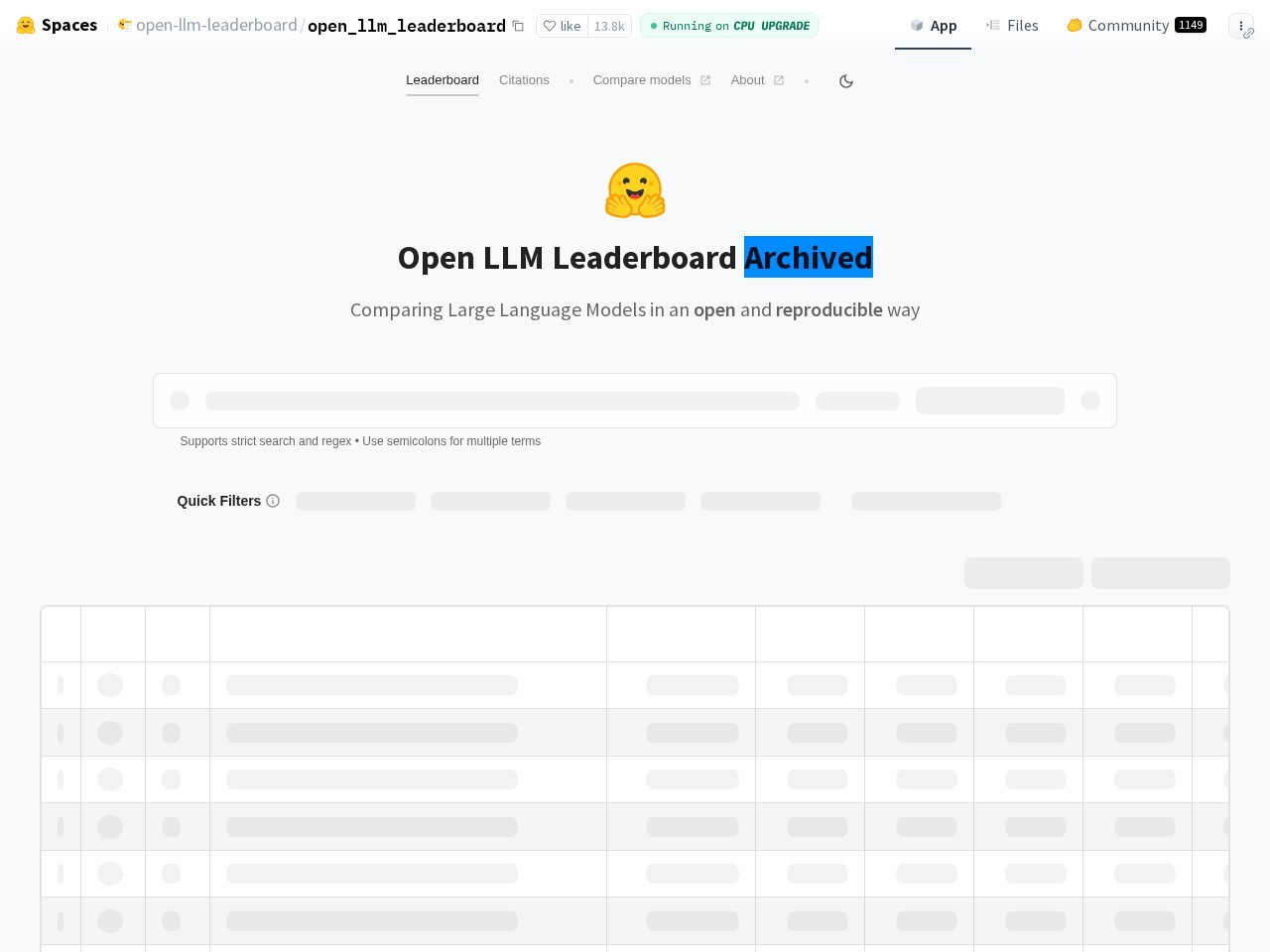Click inside the model search bar
1270x952 pixels.
[x=503, y=401]
